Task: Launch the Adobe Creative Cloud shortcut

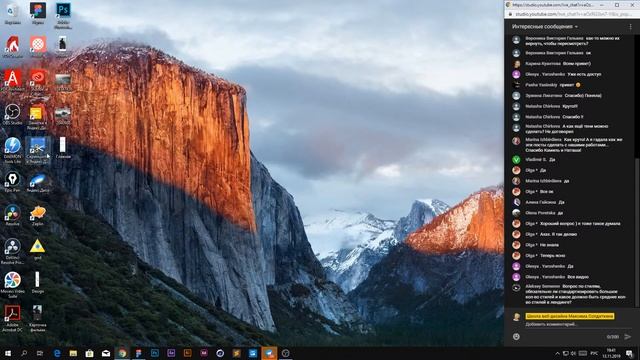Action: point(38,81)
